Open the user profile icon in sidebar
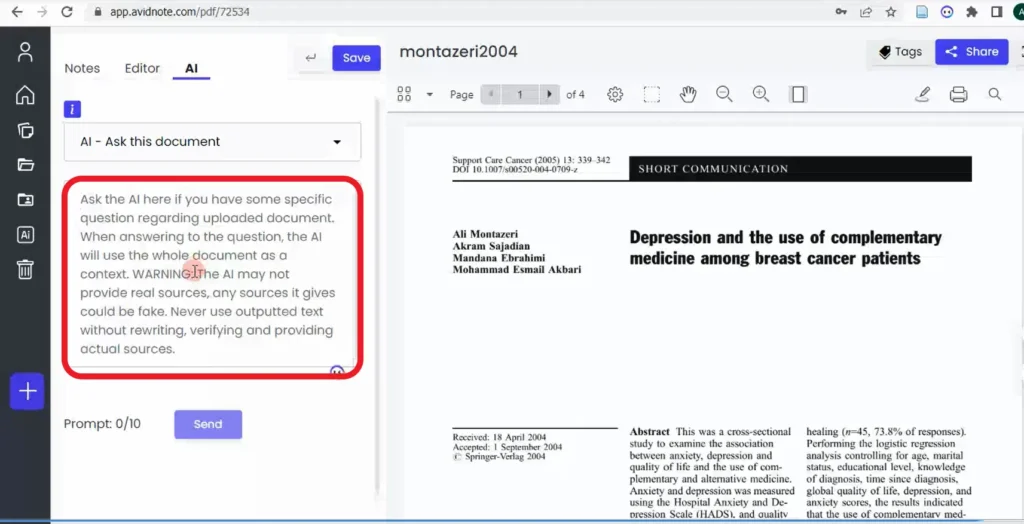The height and width of the screenshot is (524, 1024). [25, 52]
